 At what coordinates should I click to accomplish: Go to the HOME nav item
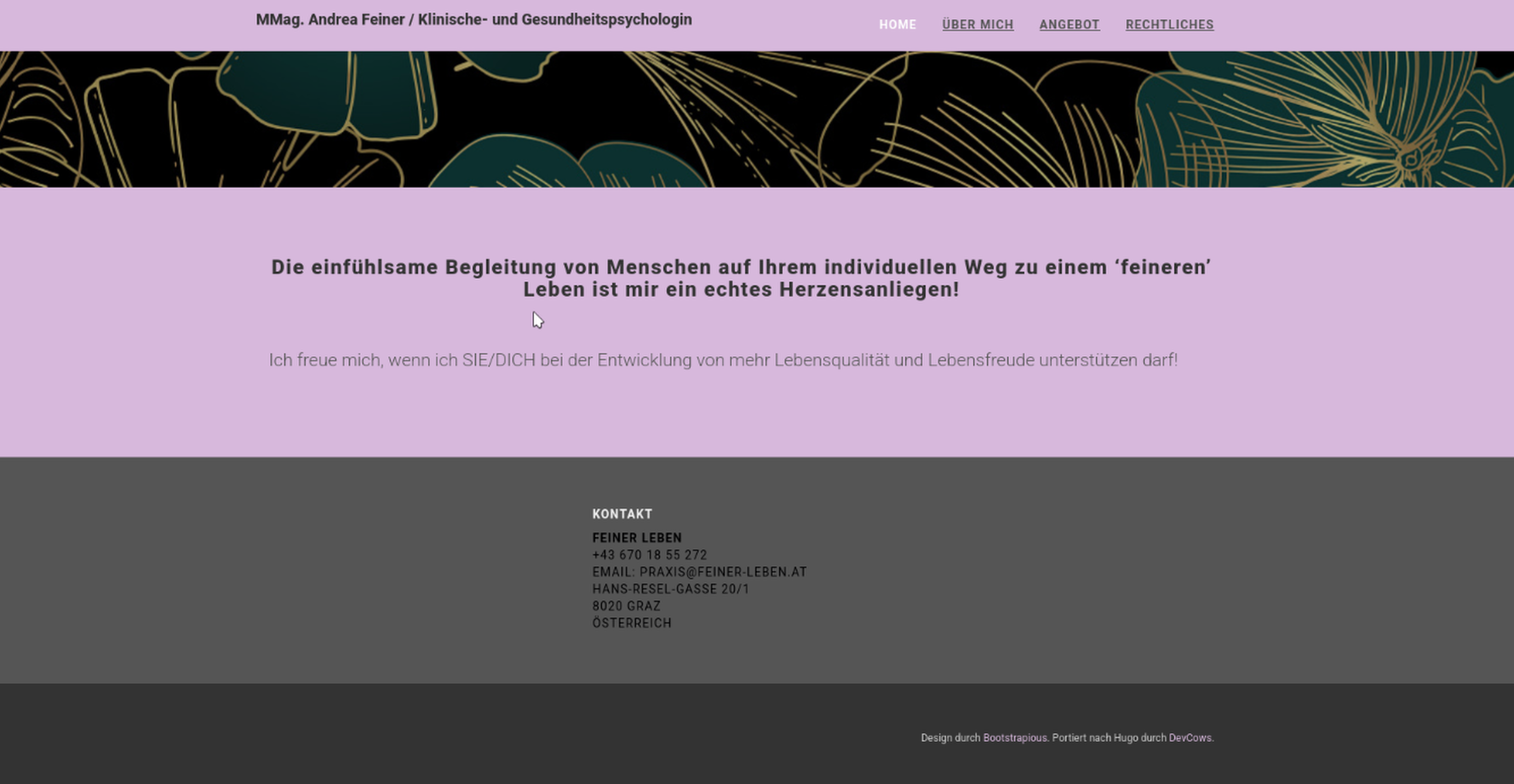point(898,25)
